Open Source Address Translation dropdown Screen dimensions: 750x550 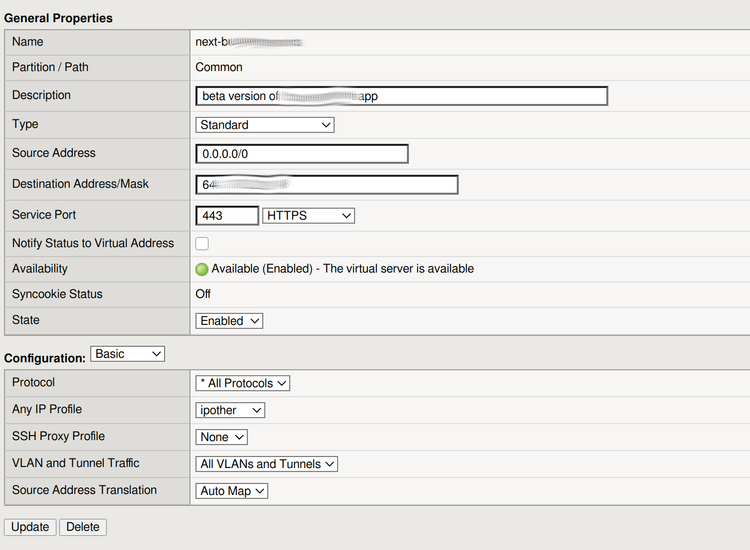(232, 491)
